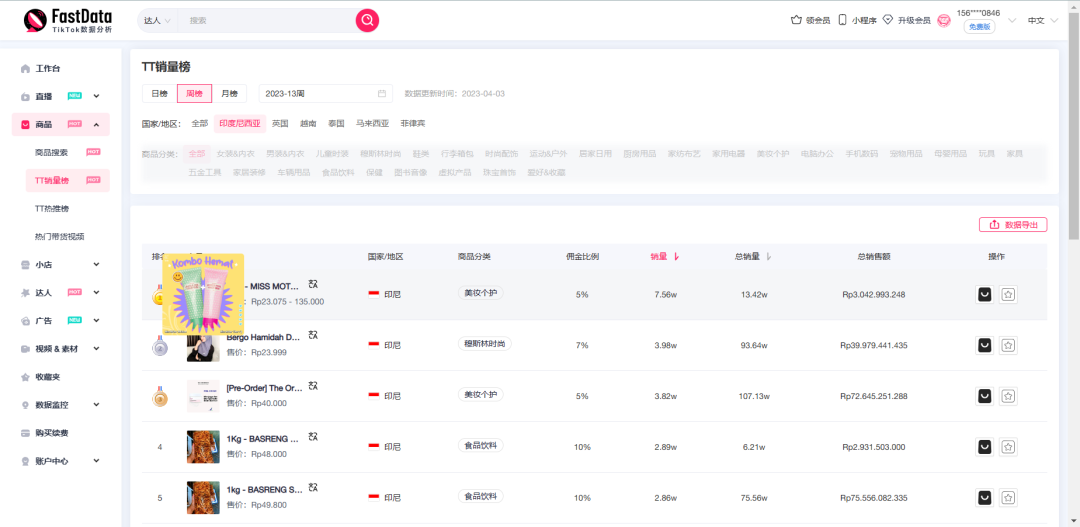Click the magnifier search button in header
The width and height of the screenshot is (1080, 527).
pos(367,20)
